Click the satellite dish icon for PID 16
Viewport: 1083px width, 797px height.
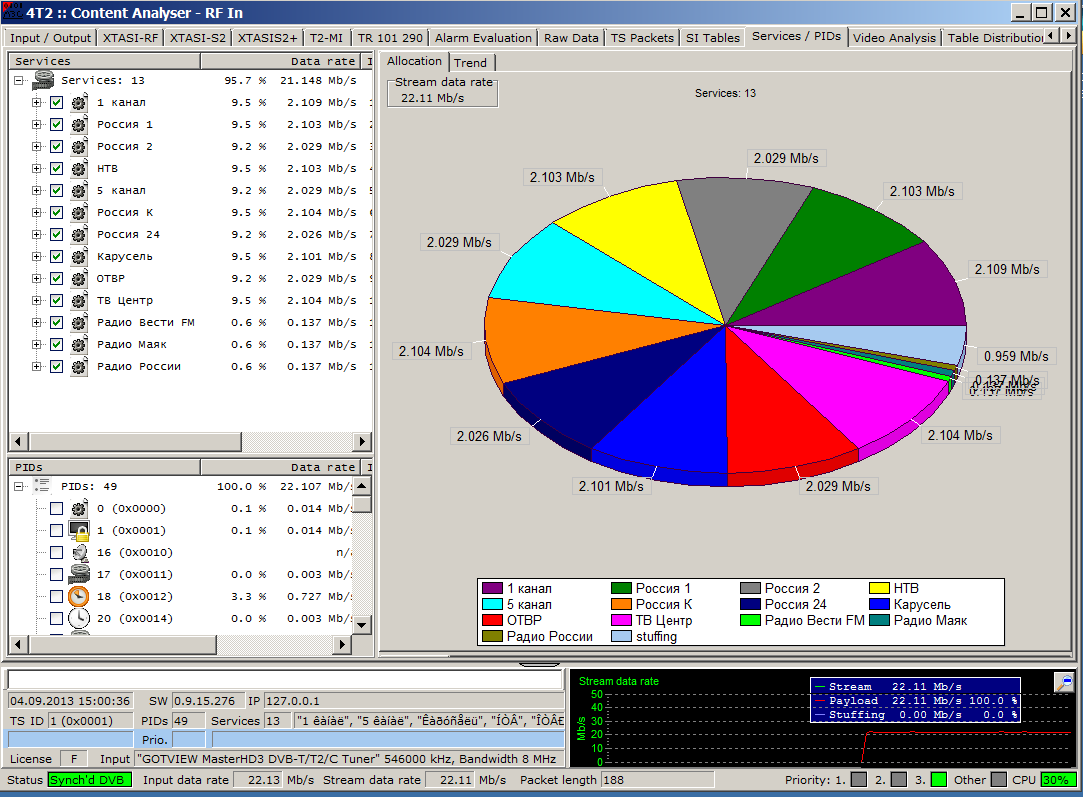pyautogui.click(x=79, y=553)
